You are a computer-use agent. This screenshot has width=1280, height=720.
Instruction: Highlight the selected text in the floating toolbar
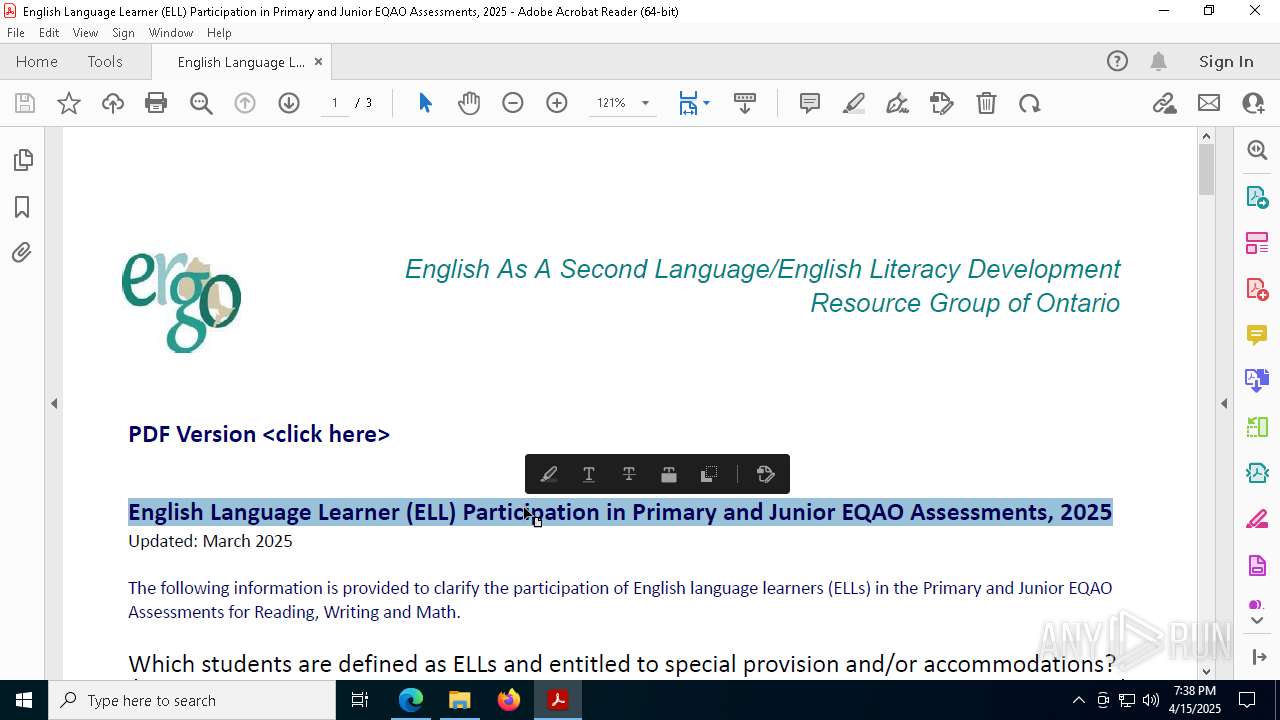point(549,474)
